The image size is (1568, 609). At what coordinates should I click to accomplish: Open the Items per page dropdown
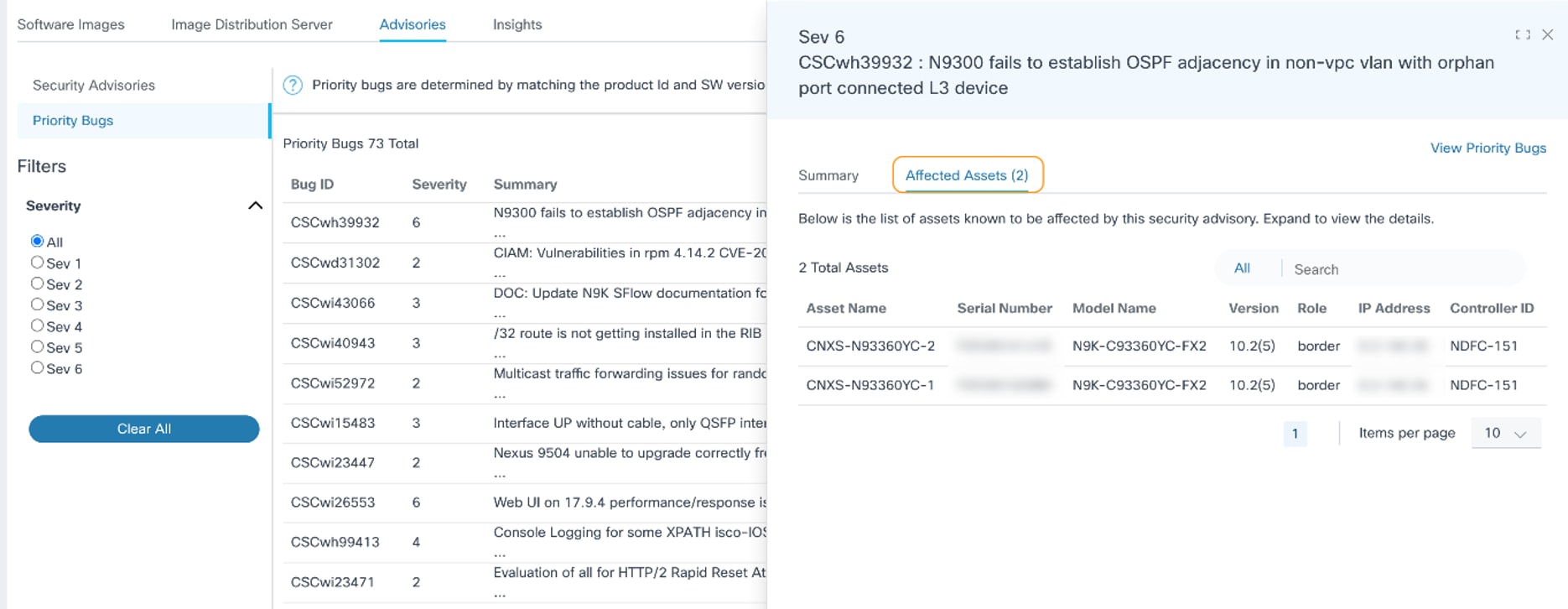point(1505,433)
